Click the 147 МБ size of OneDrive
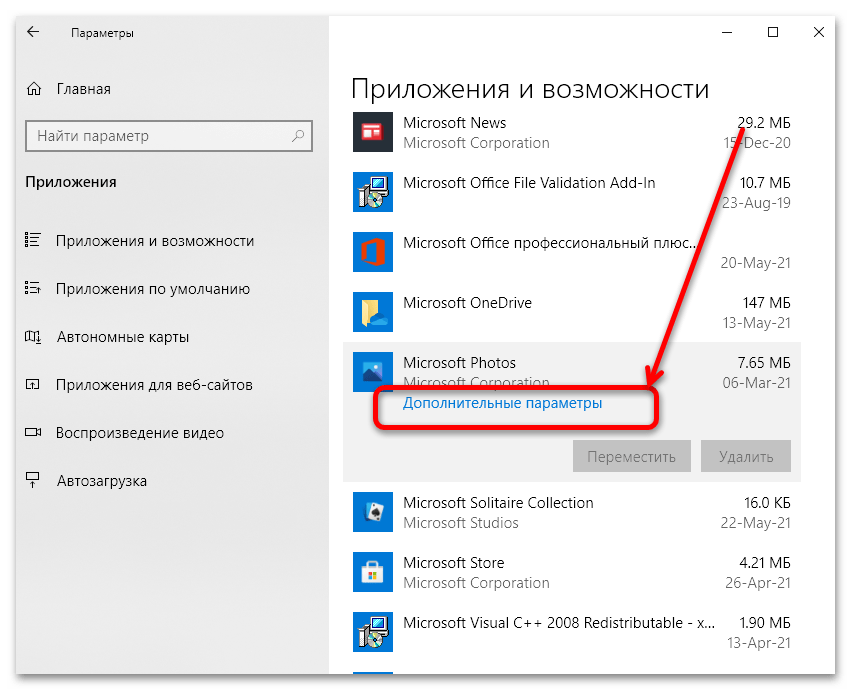851x690 pixels. coord(766,302)
